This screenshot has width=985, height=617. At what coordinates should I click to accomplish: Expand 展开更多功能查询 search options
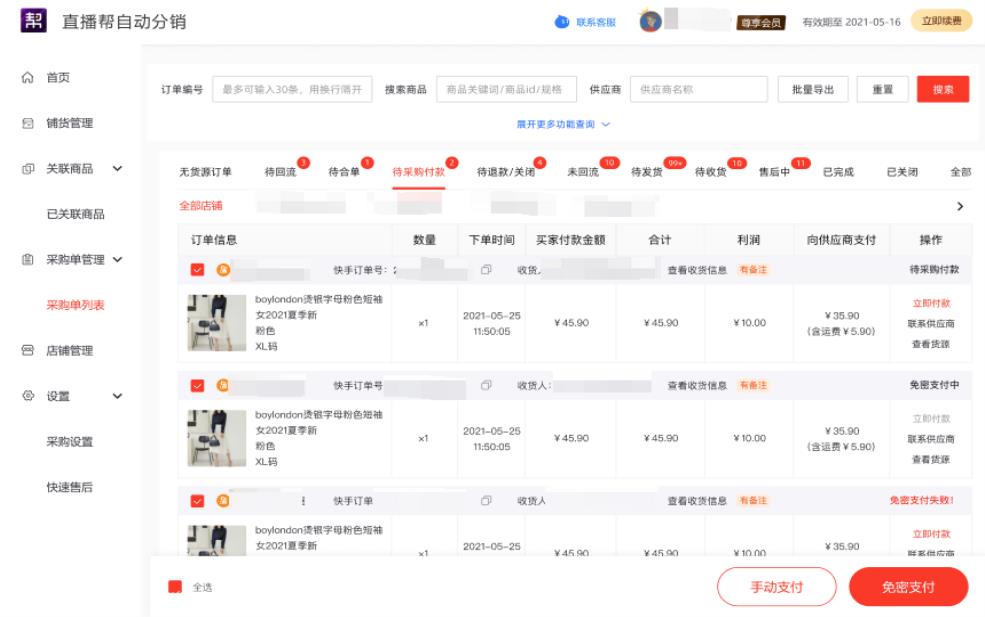pyautogui.click(x=563, y=124)
